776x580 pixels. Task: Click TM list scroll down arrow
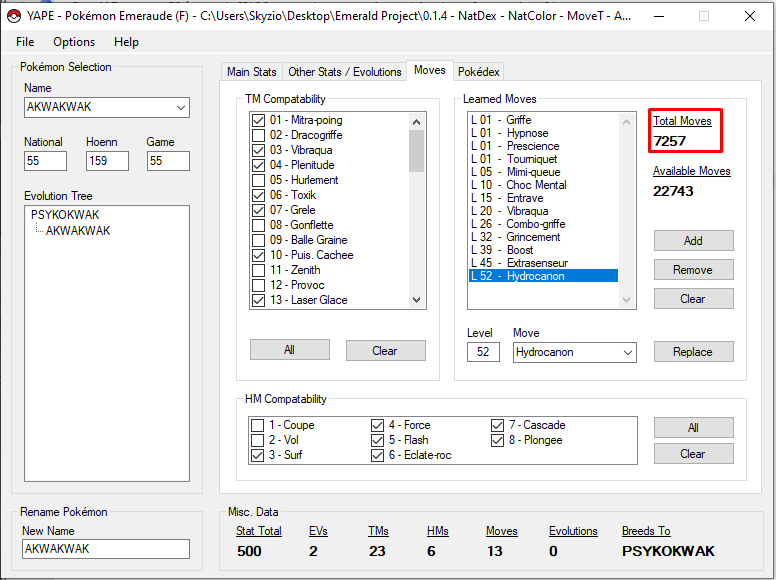point(417,300)
